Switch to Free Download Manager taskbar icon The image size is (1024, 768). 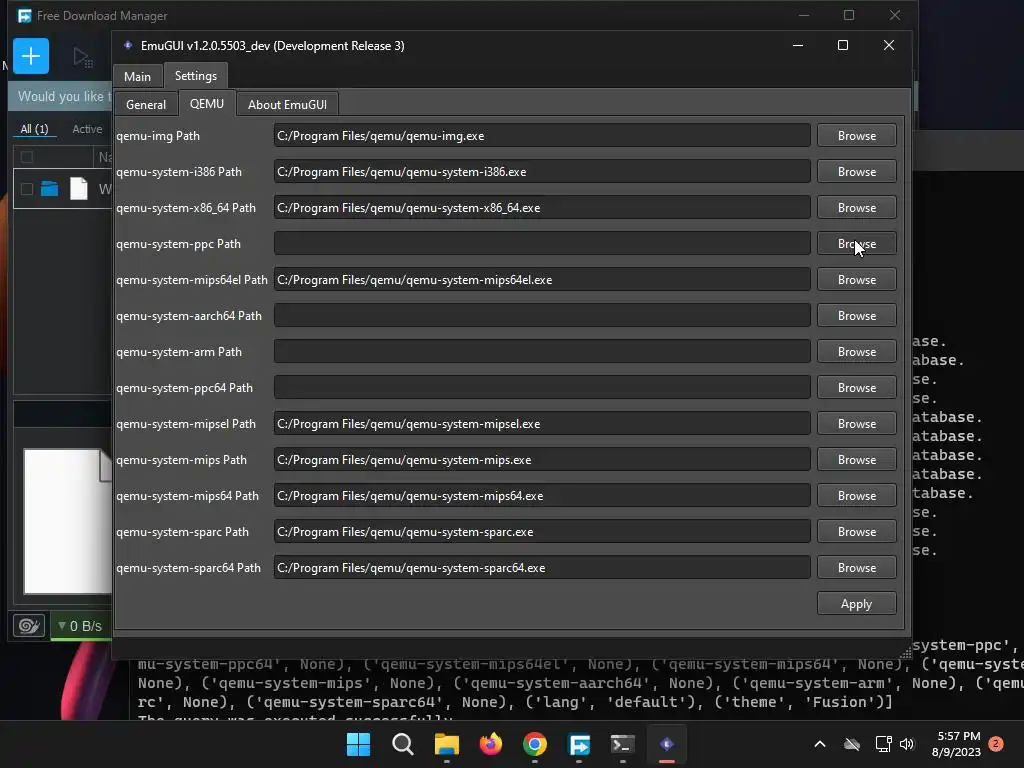coord(579,744)
